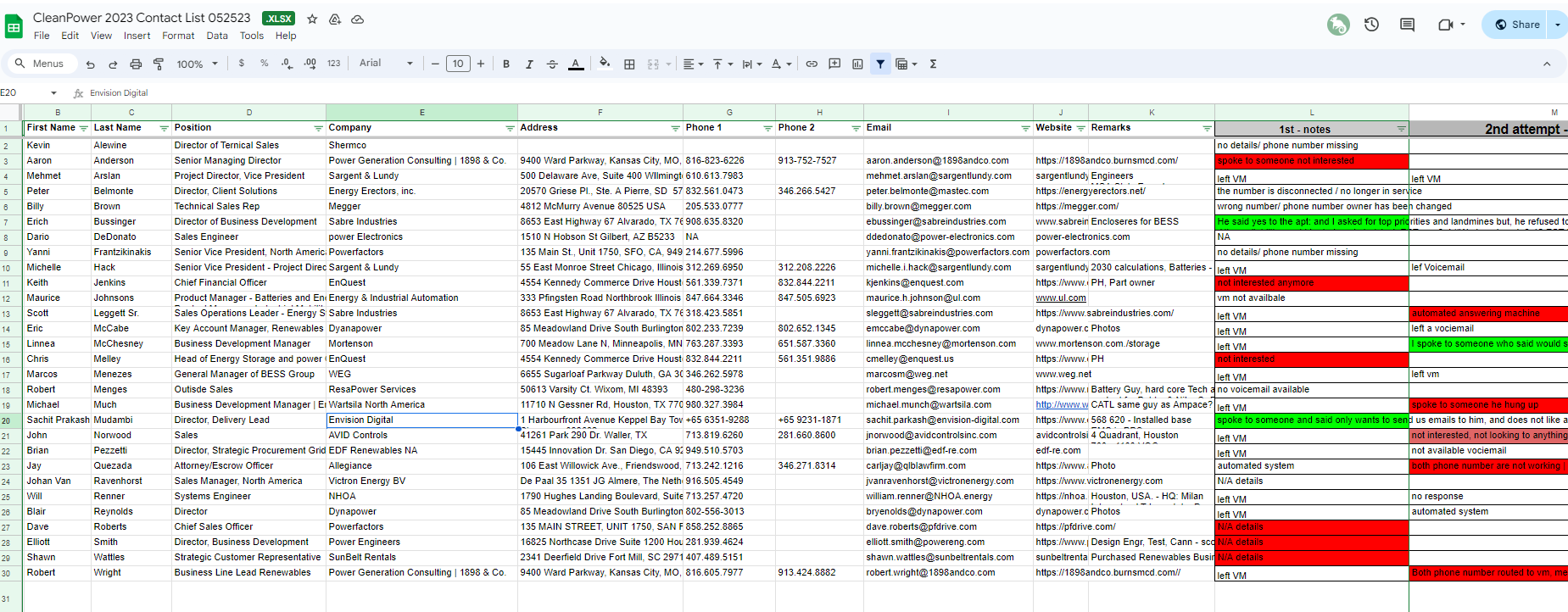Open the vertical align dropdown
This screenshot has height=612, width=1568.
[x=723, y=64]
